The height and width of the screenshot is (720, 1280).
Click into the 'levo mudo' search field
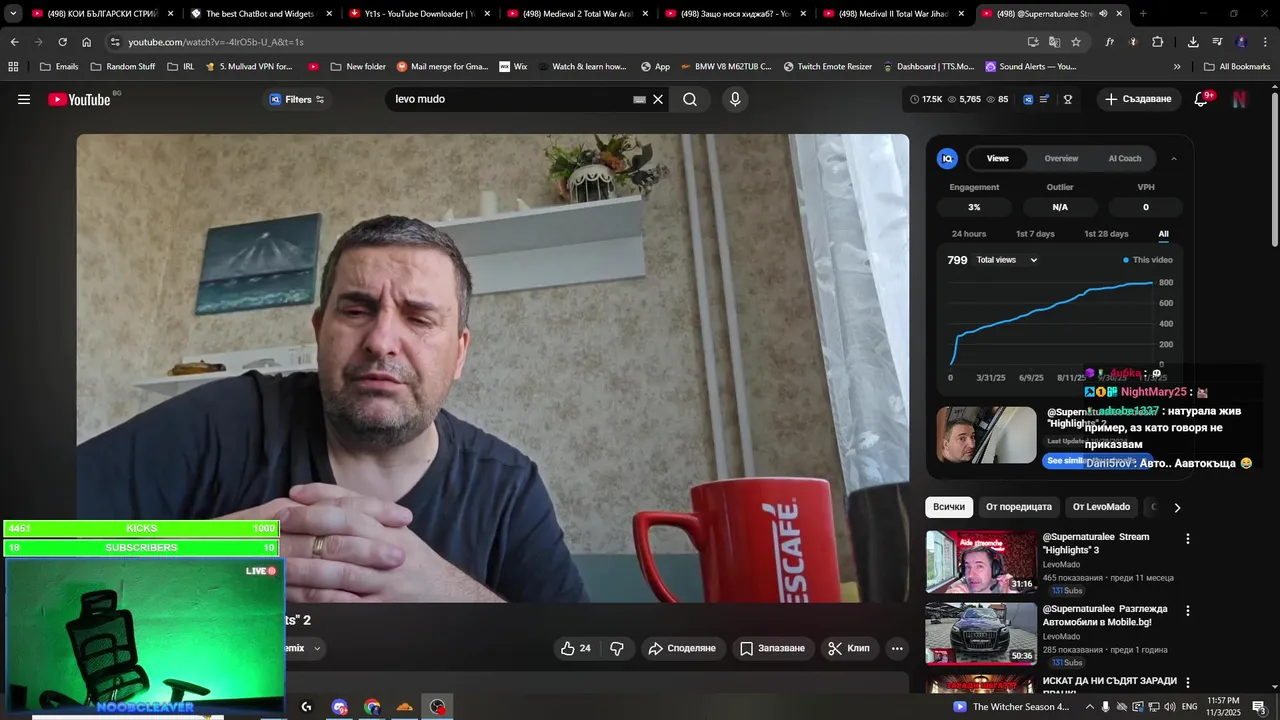pyautogui.click(x=510, y=99)
